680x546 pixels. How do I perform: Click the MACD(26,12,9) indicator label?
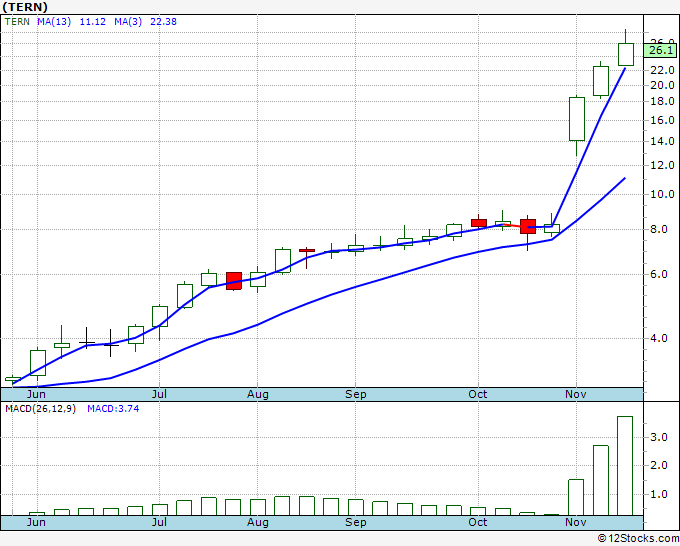(x=40, y=409)
